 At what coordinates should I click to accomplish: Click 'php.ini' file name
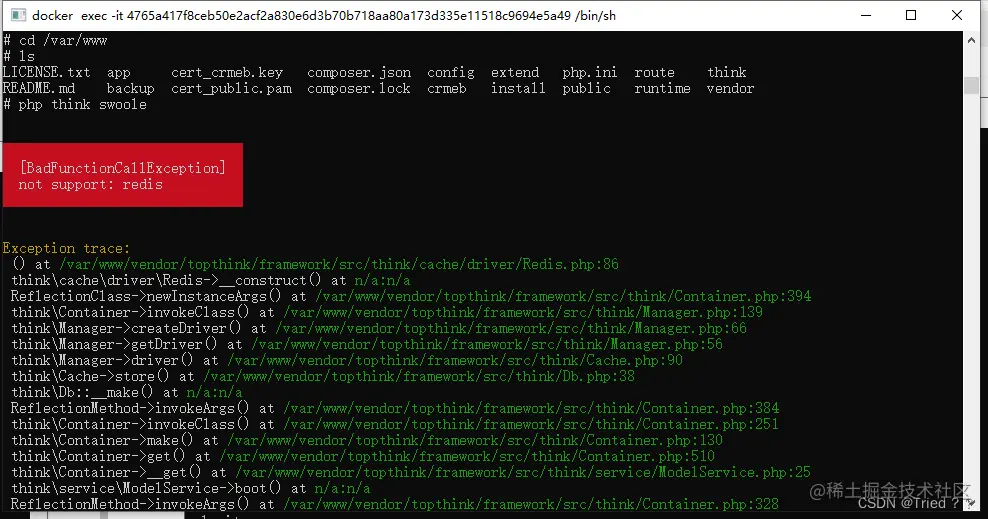point(590,72)
